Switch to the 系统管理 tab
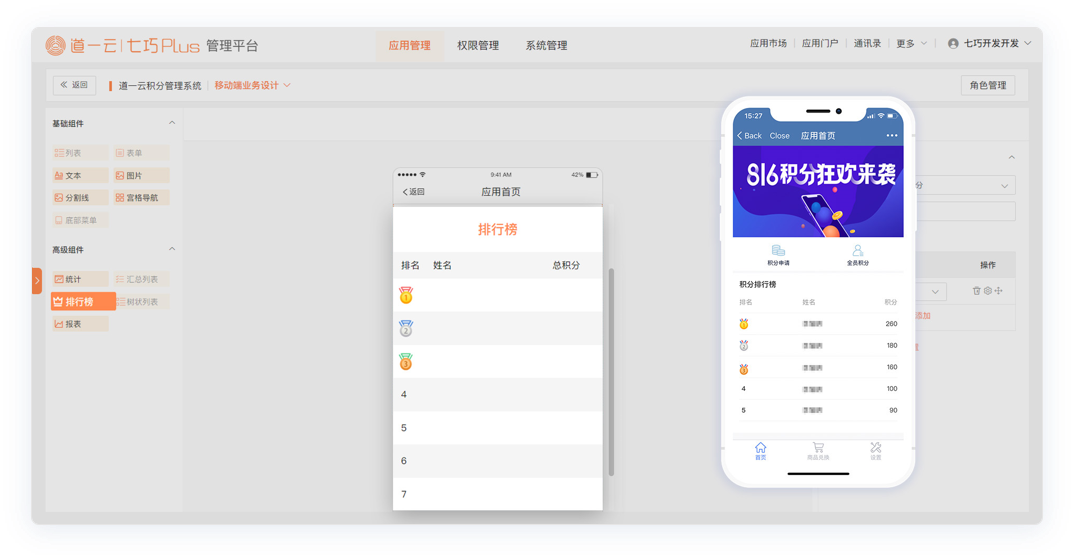The image size is (1074, 560). (546, 46)
